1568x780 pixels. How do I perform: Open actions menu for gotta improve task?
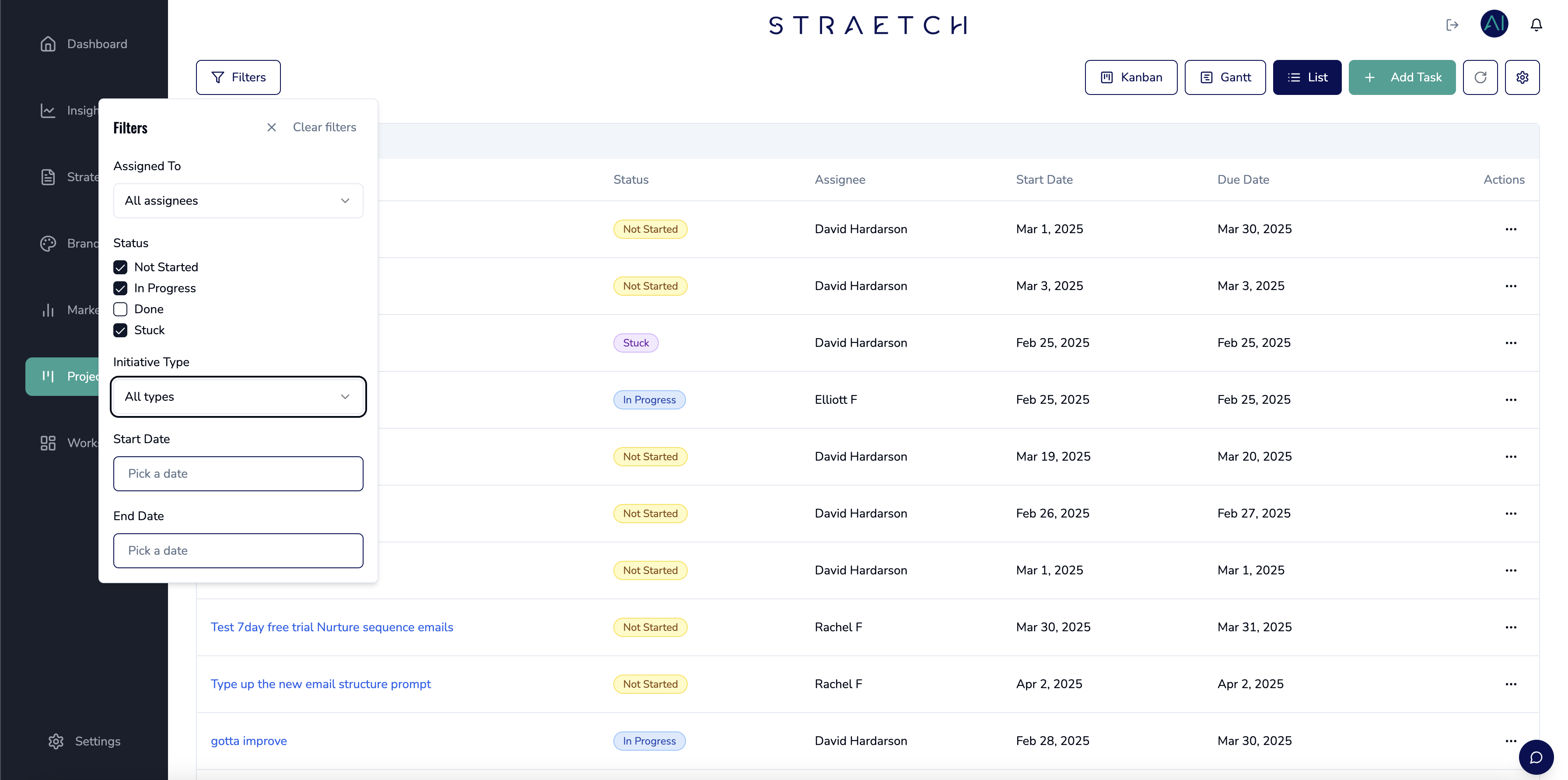click(x=1510, y=741)
